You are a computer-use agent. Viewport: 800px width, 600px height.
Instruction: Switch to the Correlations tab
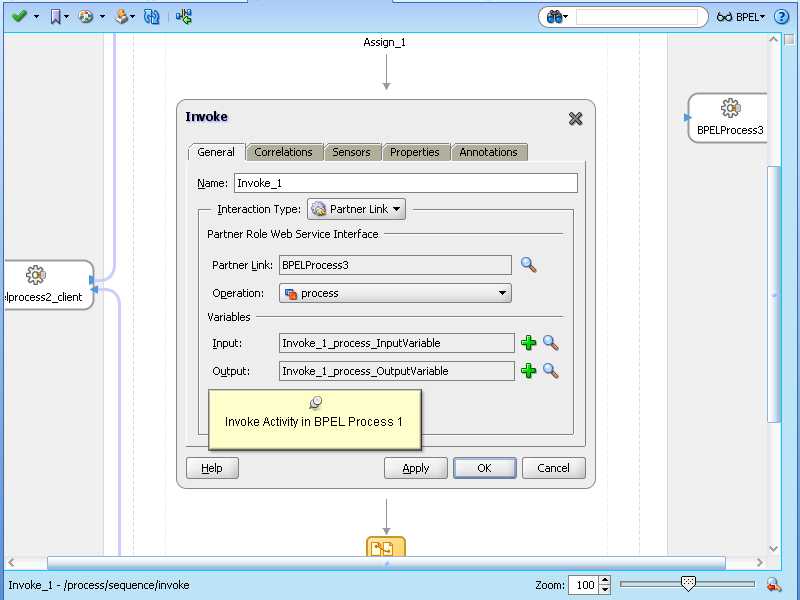click(284, 152)
